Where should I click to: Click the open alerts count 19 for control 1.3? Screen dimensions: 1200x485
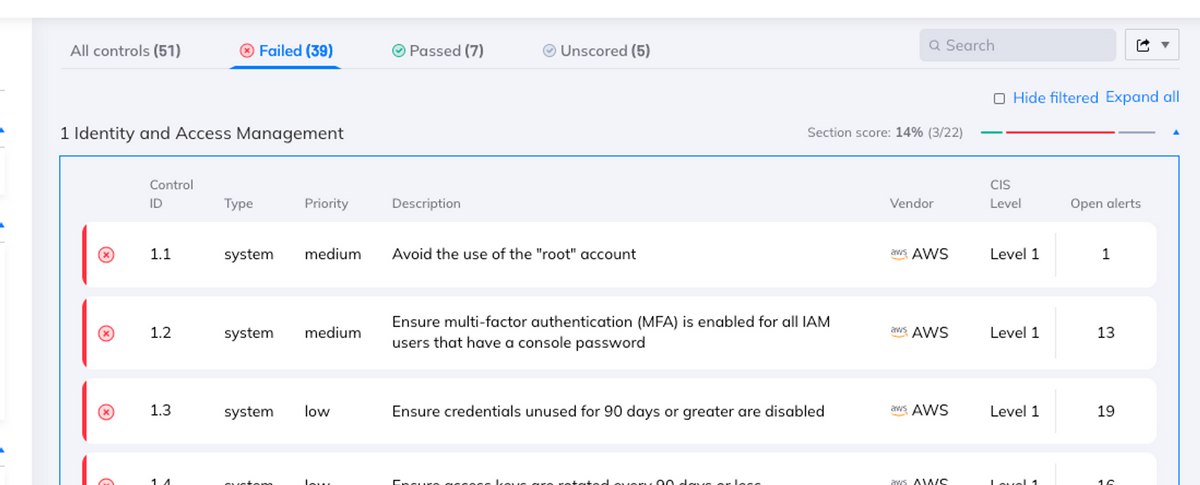1105,411
